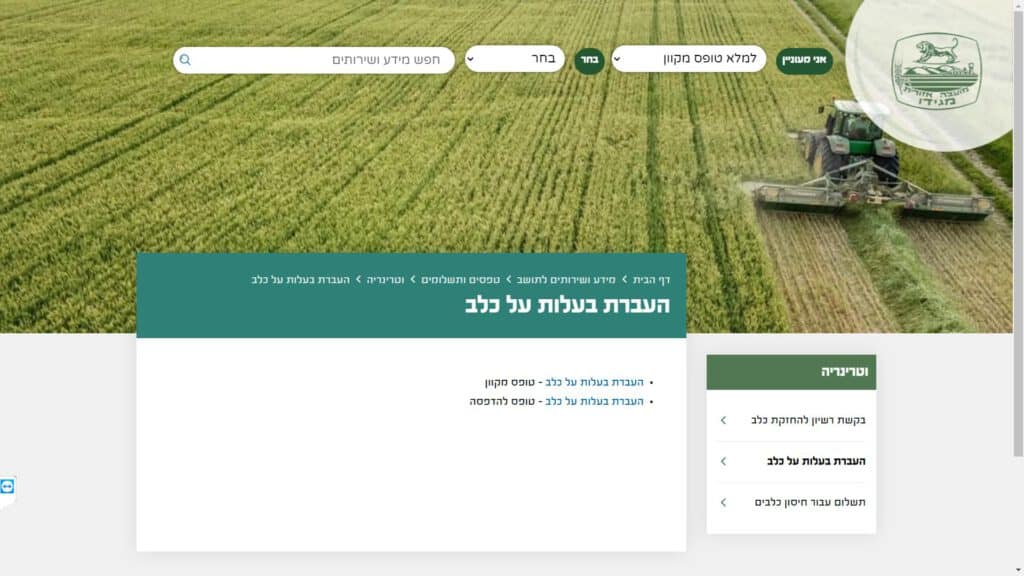
Task: Click the green בחר button
Action: click(x=589, y=60)
